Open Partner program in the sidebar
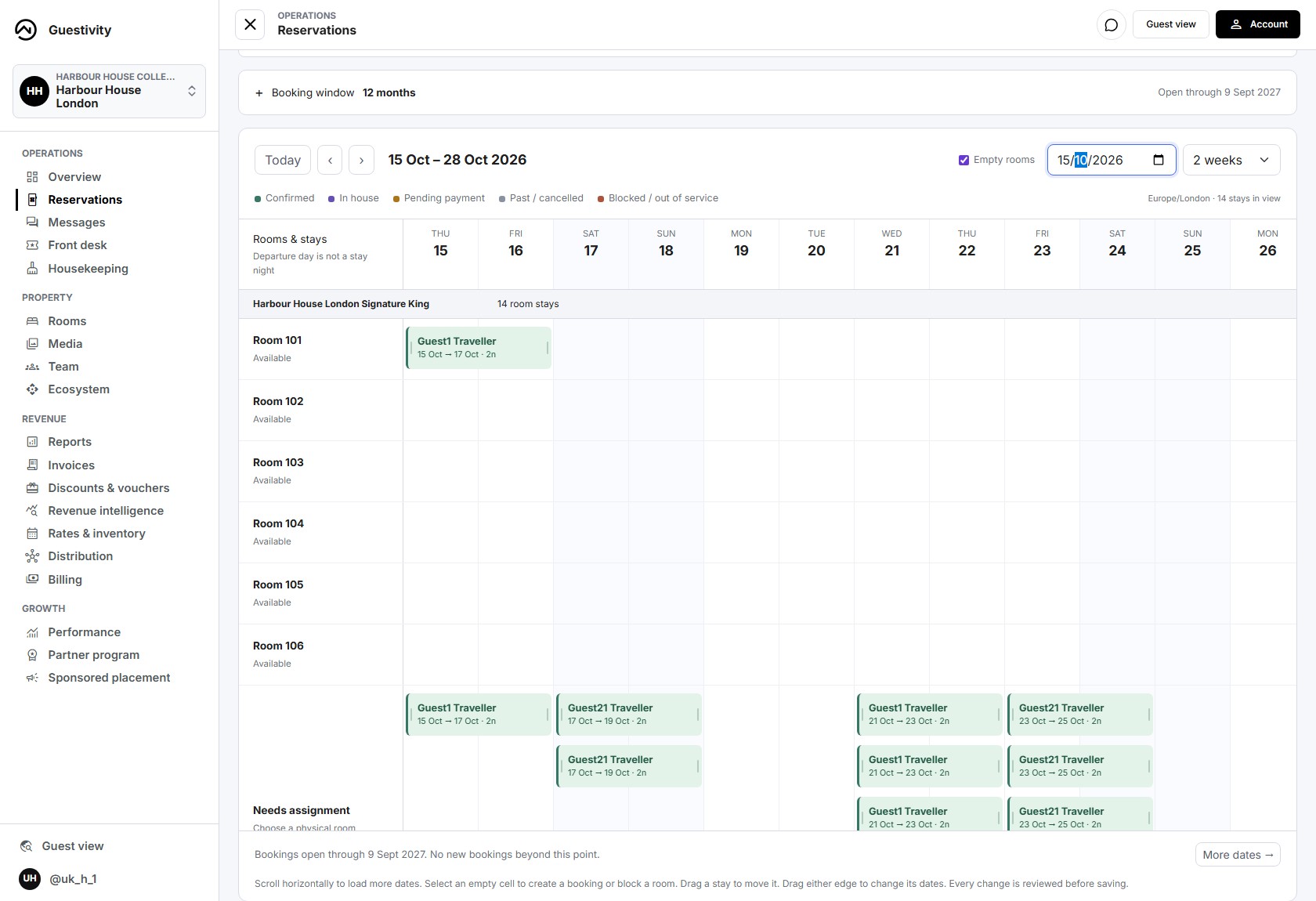1316x901 pixels. [x=93, y=655]
